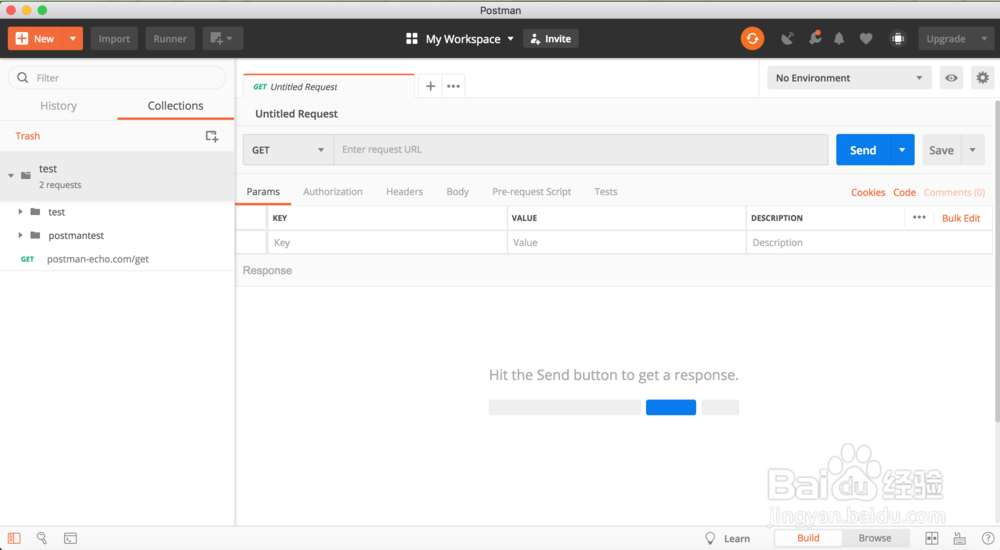Screen dimensions: 1000x550
Task: Click the Filter search field
Action: point(117,78)
